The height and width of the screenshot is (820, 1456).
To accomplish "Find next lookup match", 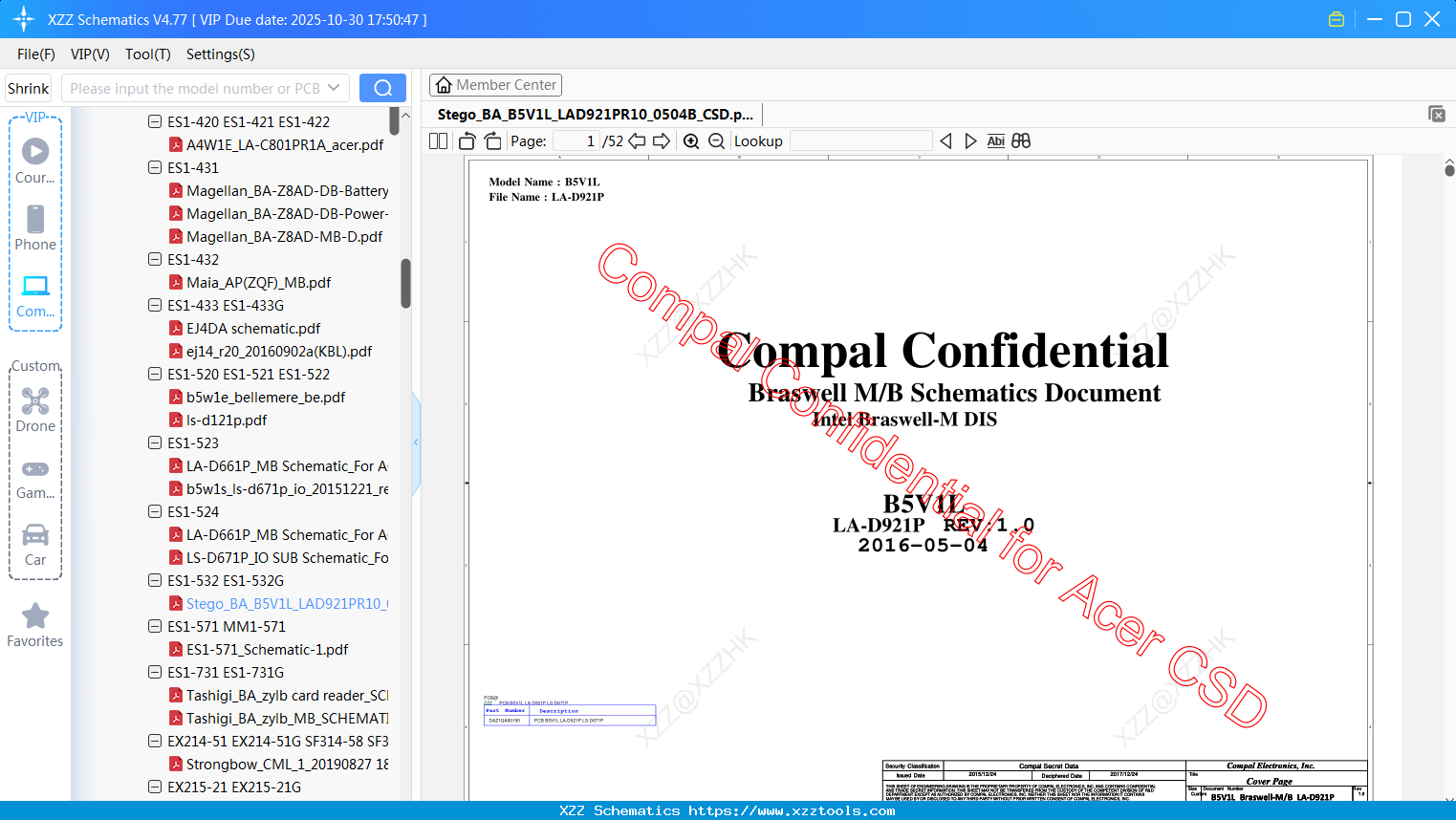I will (x=970, y=140).
